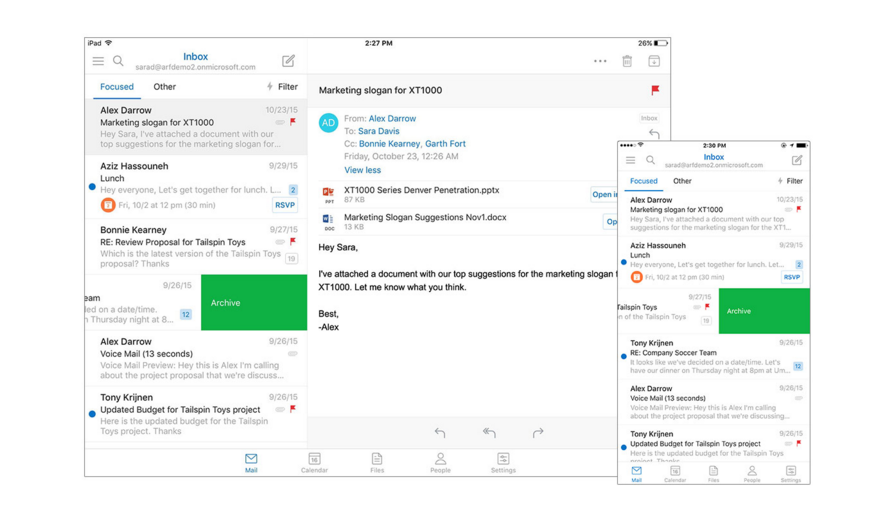Toggle flag on Tony Krijnen Updated Budget row
The width and height of the screenshot is (885, 524).
click(x=293, y=409)
